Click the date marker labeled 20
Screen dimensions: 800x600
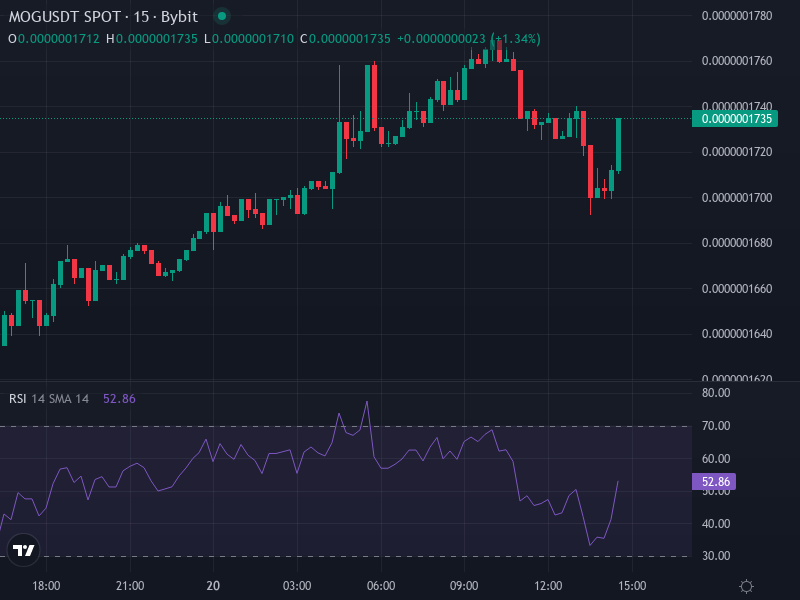point(213,585)
